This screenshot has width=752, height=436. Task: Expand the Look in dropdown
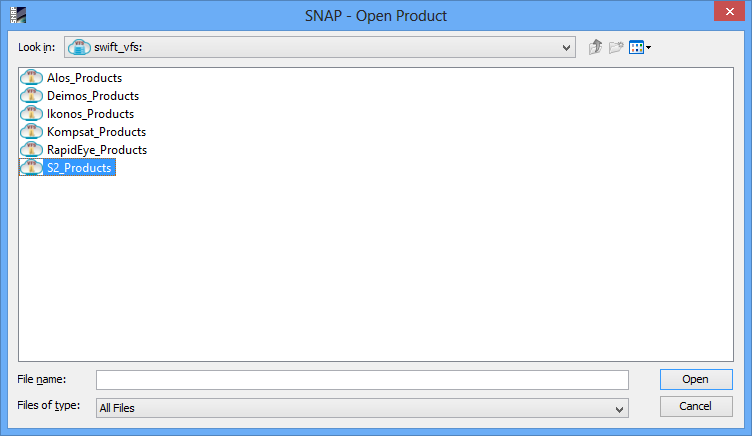point(566,47)
